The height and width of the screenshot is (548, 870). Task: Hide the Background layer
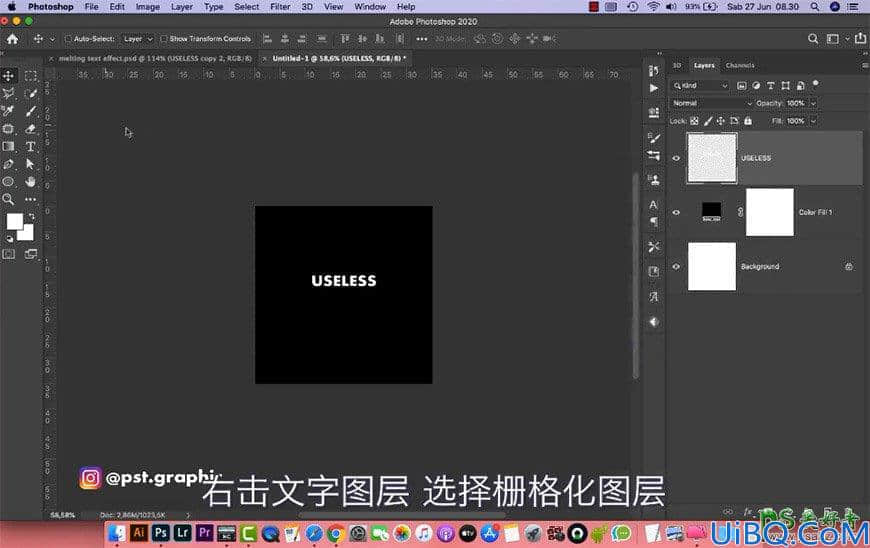click(676, 266)
